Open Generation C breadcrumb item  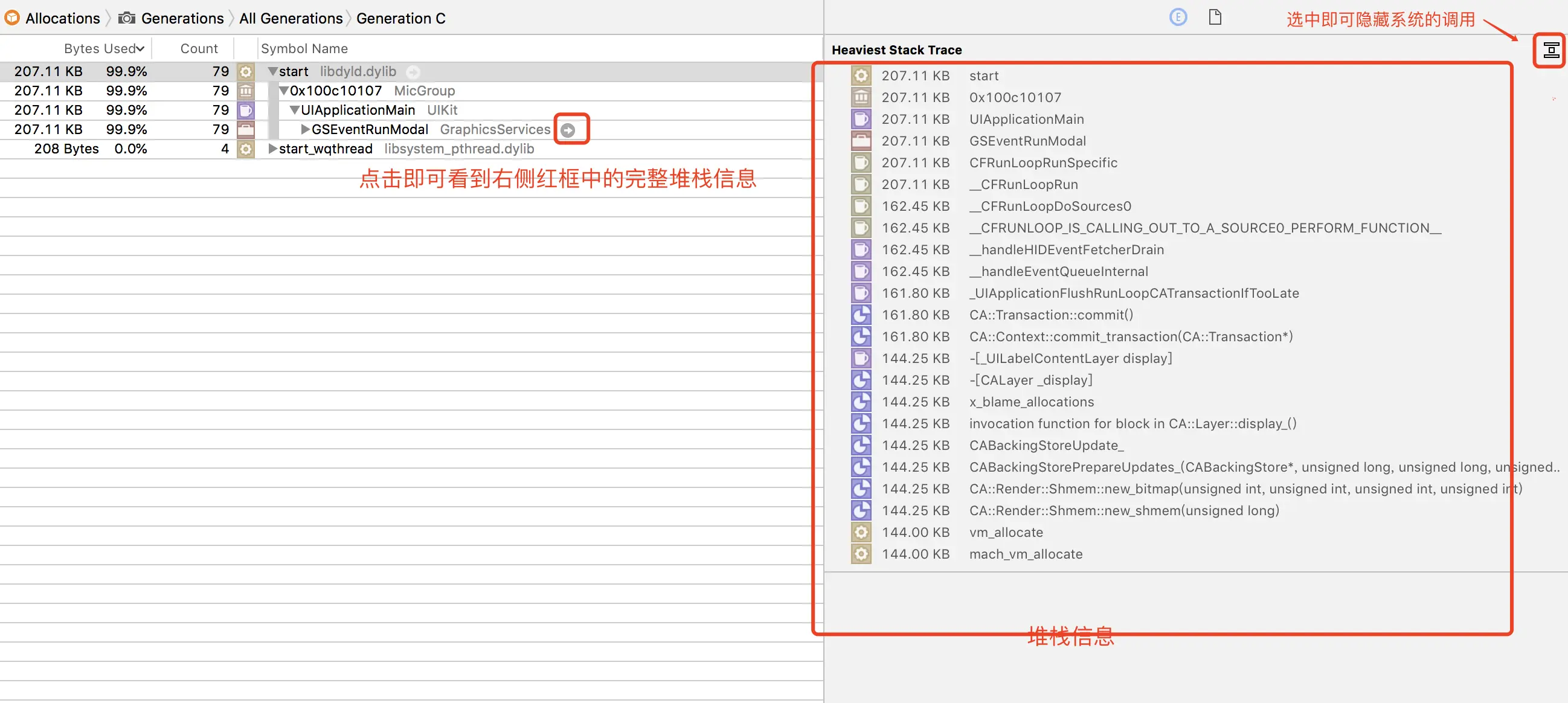[400, 18]
